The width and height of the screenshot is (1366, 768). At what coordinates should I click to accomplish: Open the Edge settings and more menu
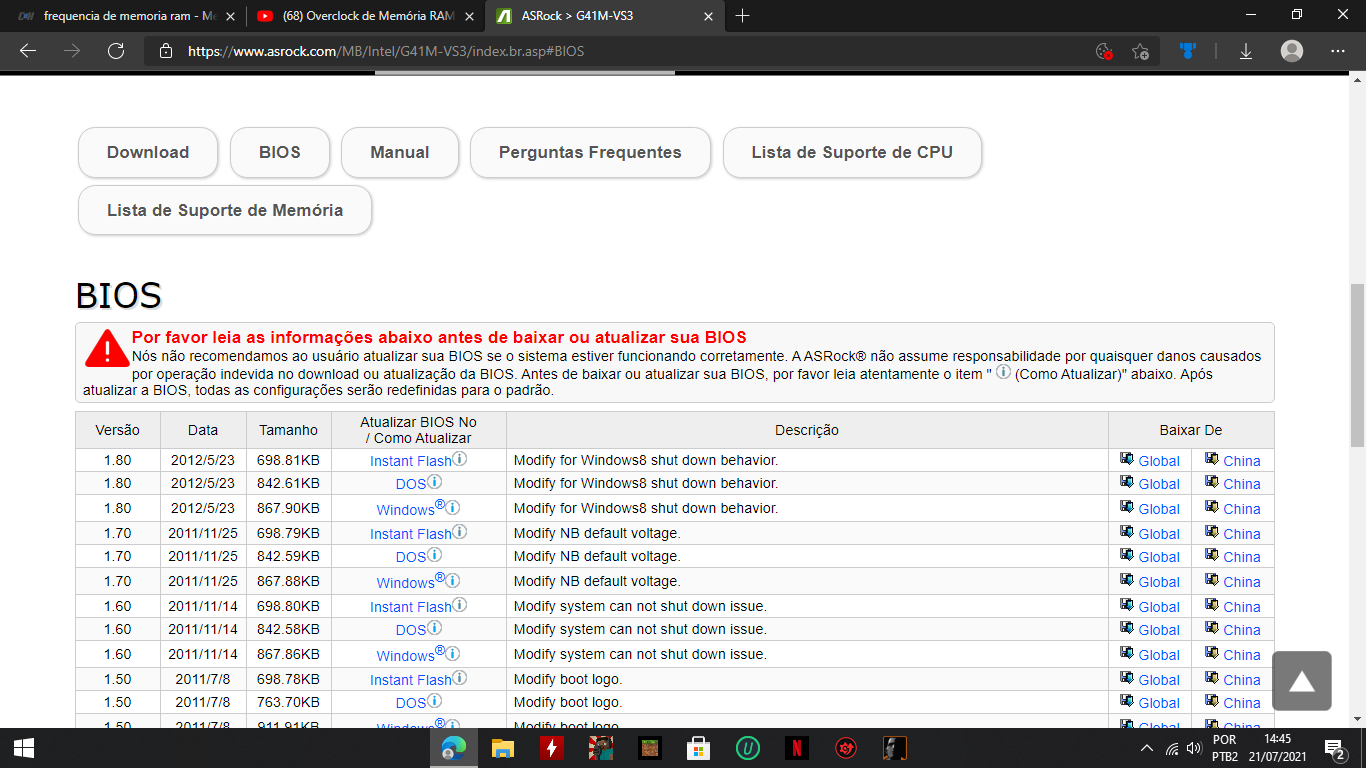tap(1338, 51)
